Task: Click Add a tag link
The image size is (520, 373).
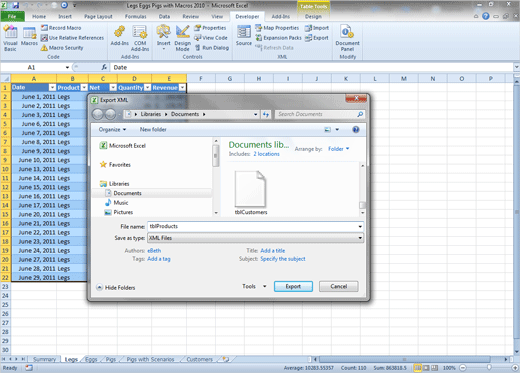Action: [159, 259]
